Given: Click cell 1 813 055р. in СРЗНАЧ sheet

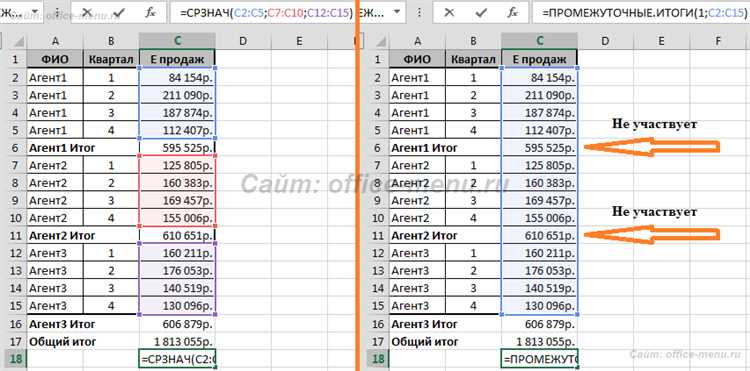Looking at the screenshot, I should (177, 342).
